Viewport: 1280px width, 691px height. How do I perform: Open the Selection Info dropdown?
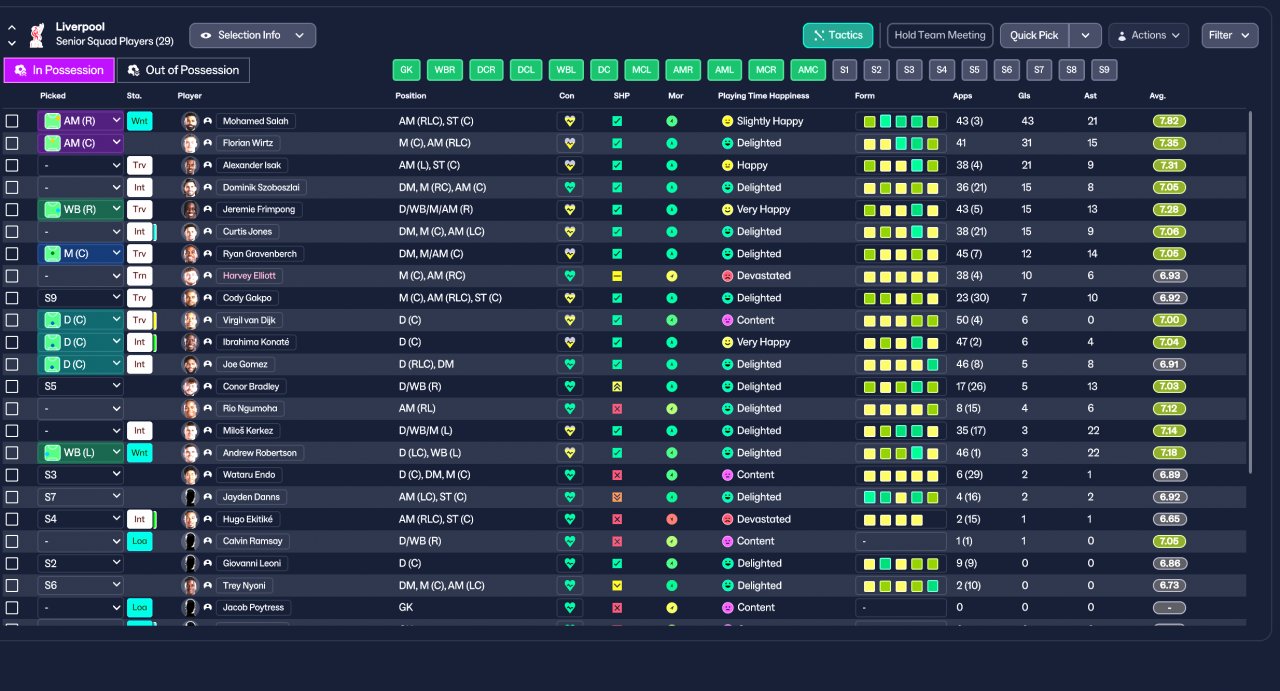point(252,35)
